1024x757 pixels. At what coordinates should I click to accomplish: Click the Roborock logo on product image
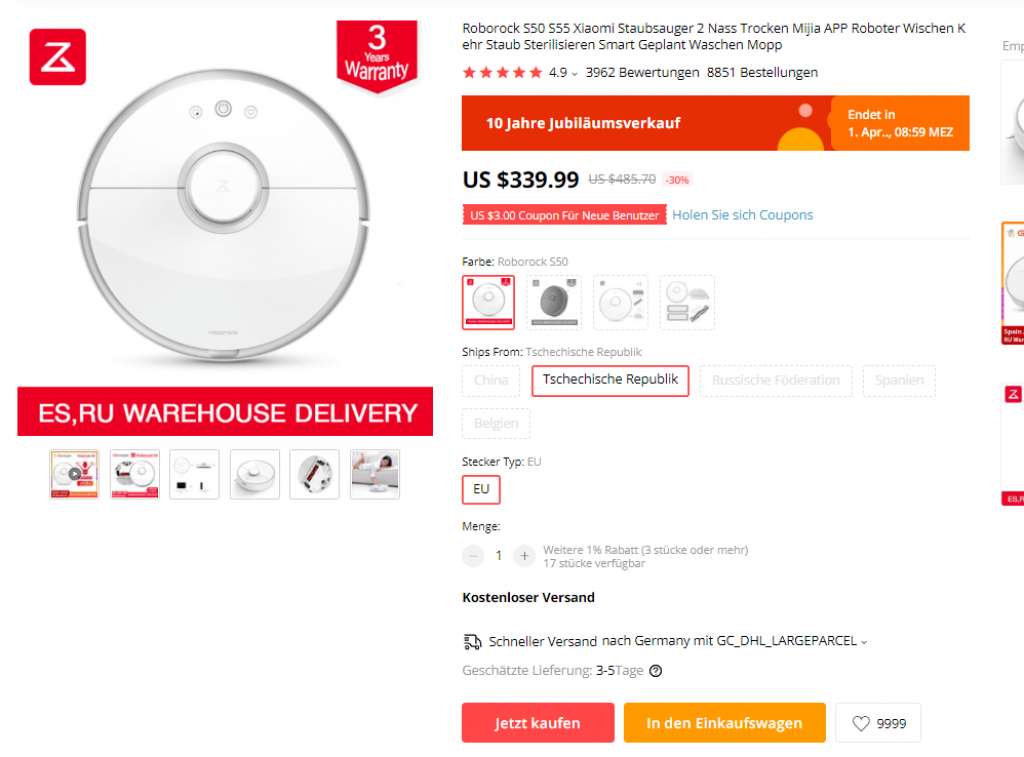click(57, 57)
